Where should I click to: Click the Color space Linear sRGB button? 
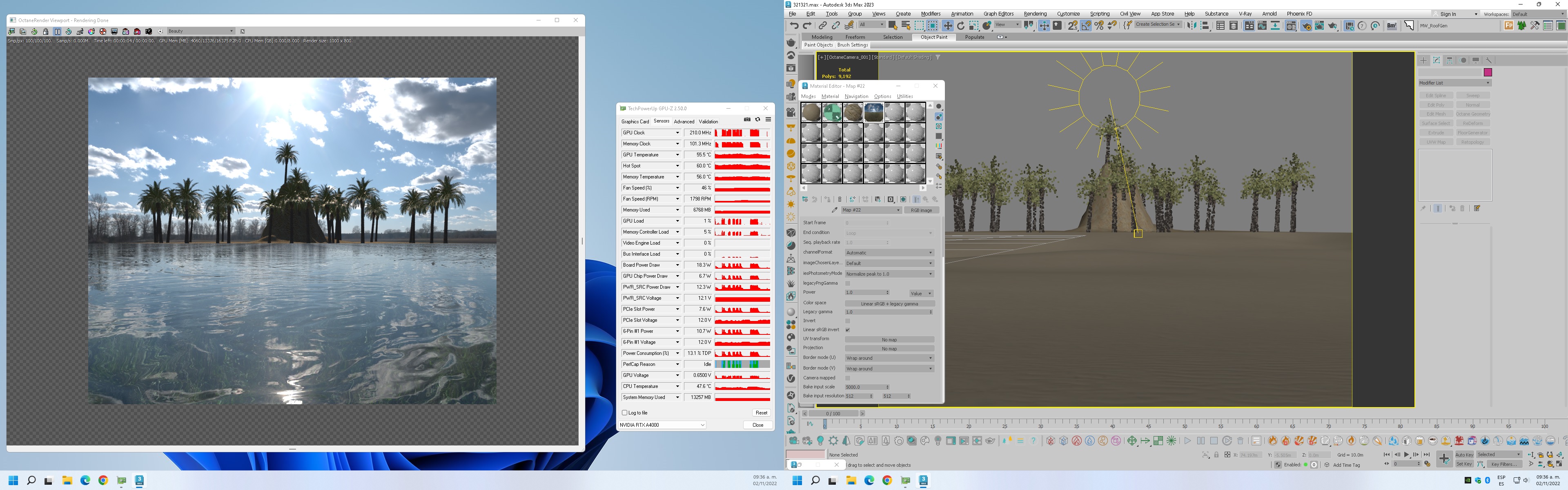coord(889,304)
